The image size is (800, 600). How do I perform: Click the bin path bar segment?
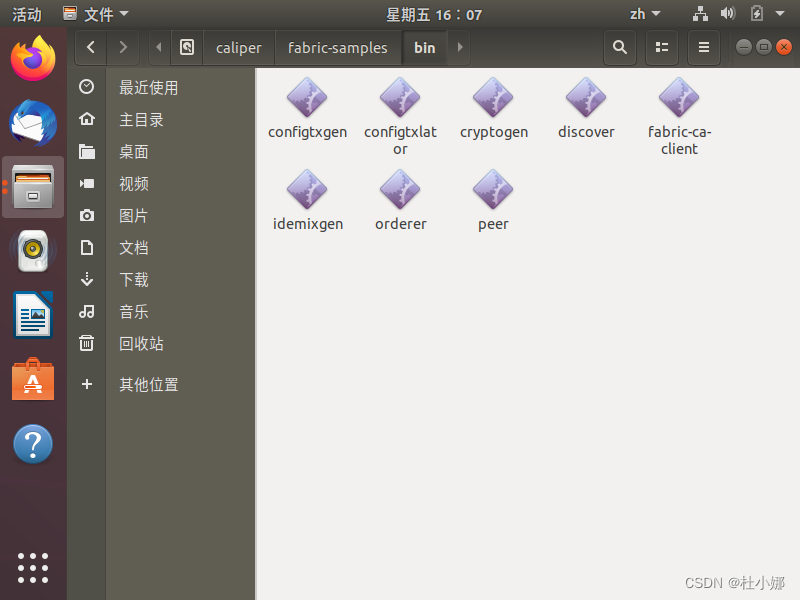(x=424, y=47)
